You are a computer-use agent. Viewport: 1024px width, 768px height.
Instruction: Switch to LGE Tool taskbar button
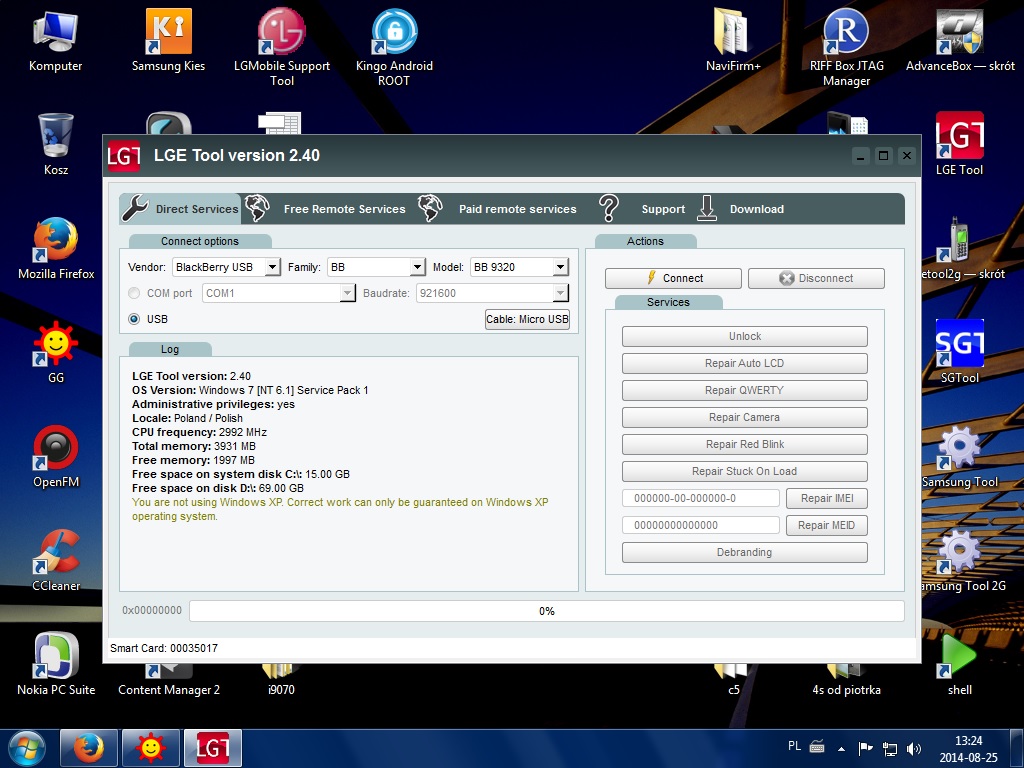tap(213, 748)
